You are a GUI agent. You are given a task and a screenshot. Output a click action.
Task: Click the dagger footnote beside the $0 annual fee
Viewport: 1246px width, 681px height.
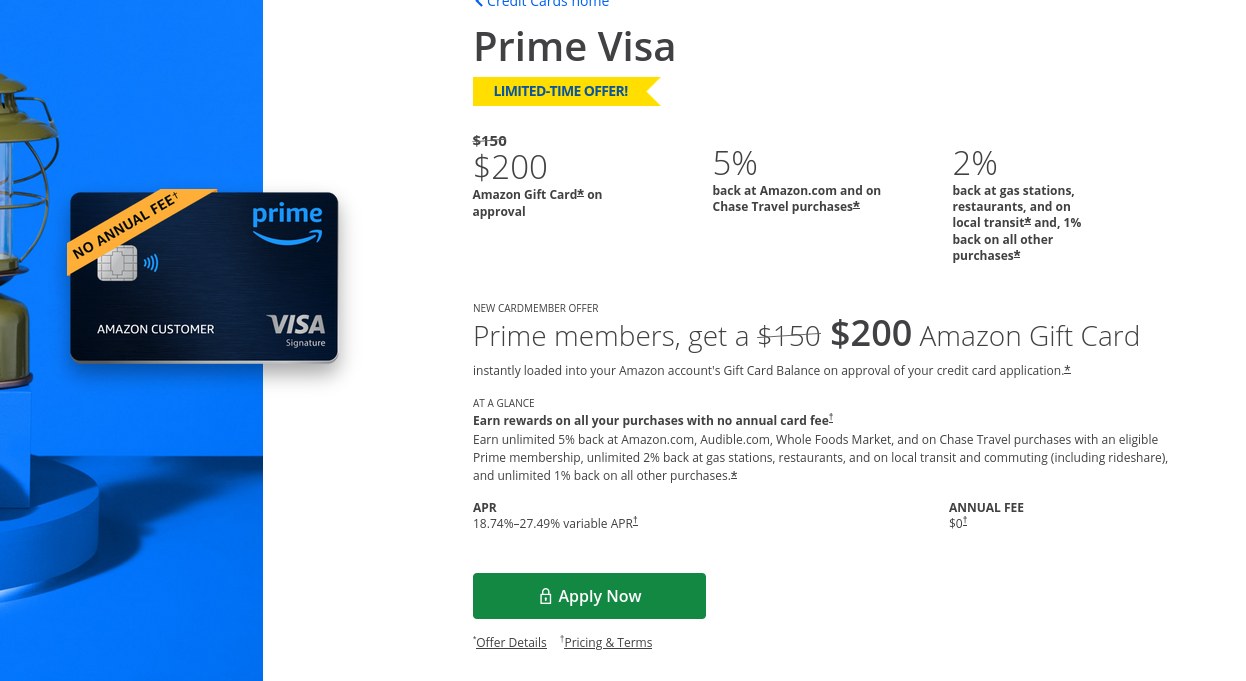[x=965, y=521]
